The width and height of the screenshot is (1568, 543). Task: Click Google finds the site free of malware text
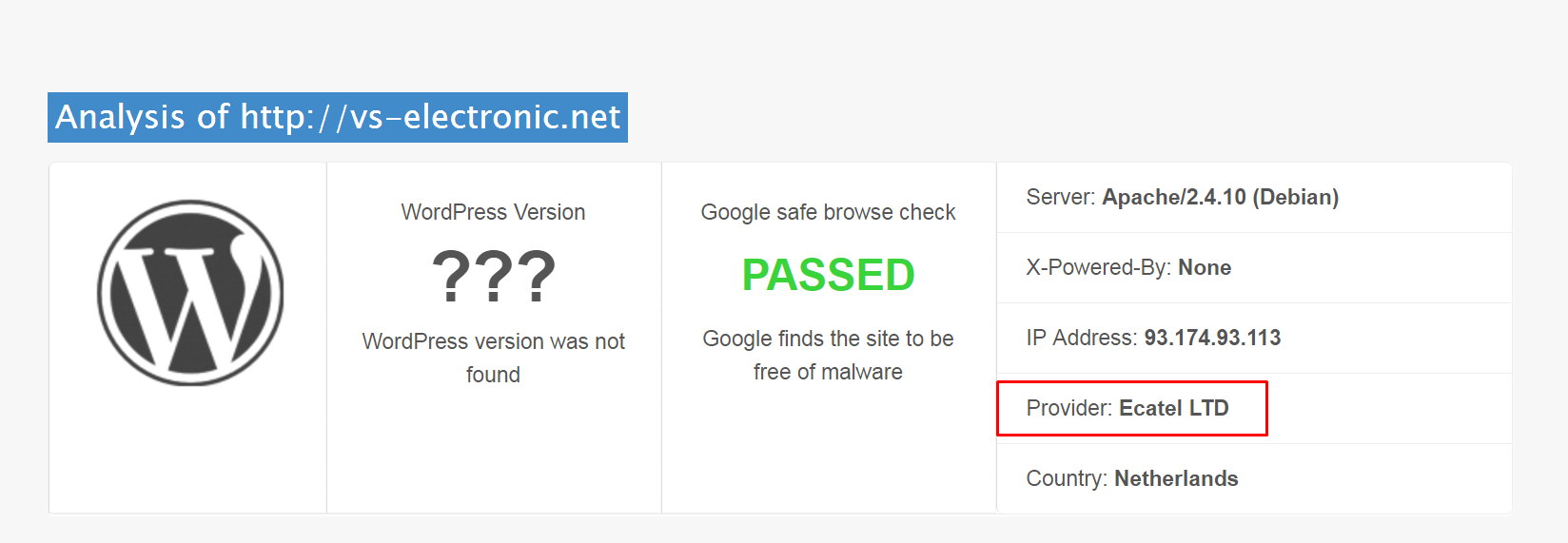coord(828,355)
